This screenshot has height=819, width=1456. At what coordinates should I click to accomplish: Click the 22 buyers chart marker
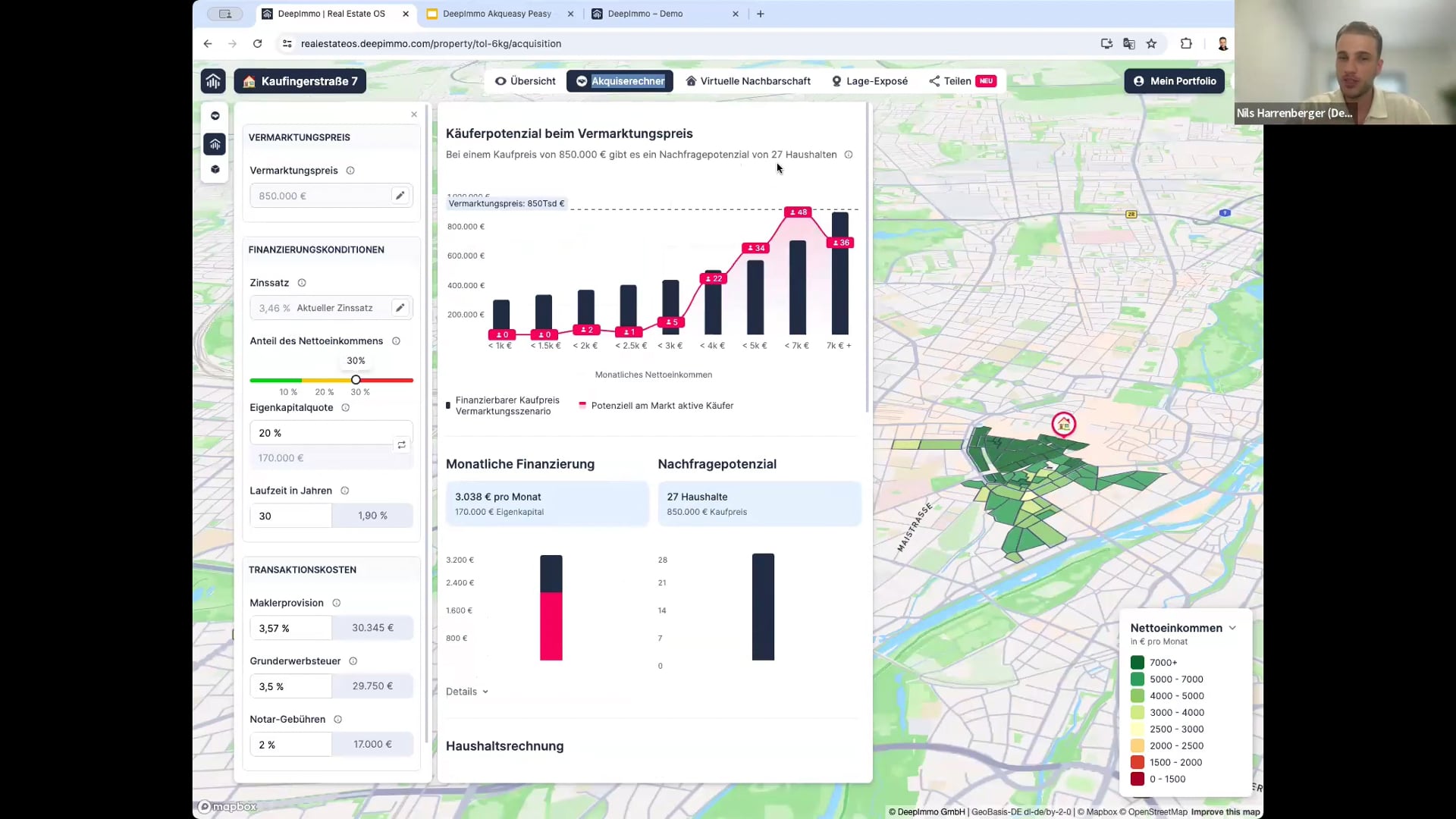[714, 279]
